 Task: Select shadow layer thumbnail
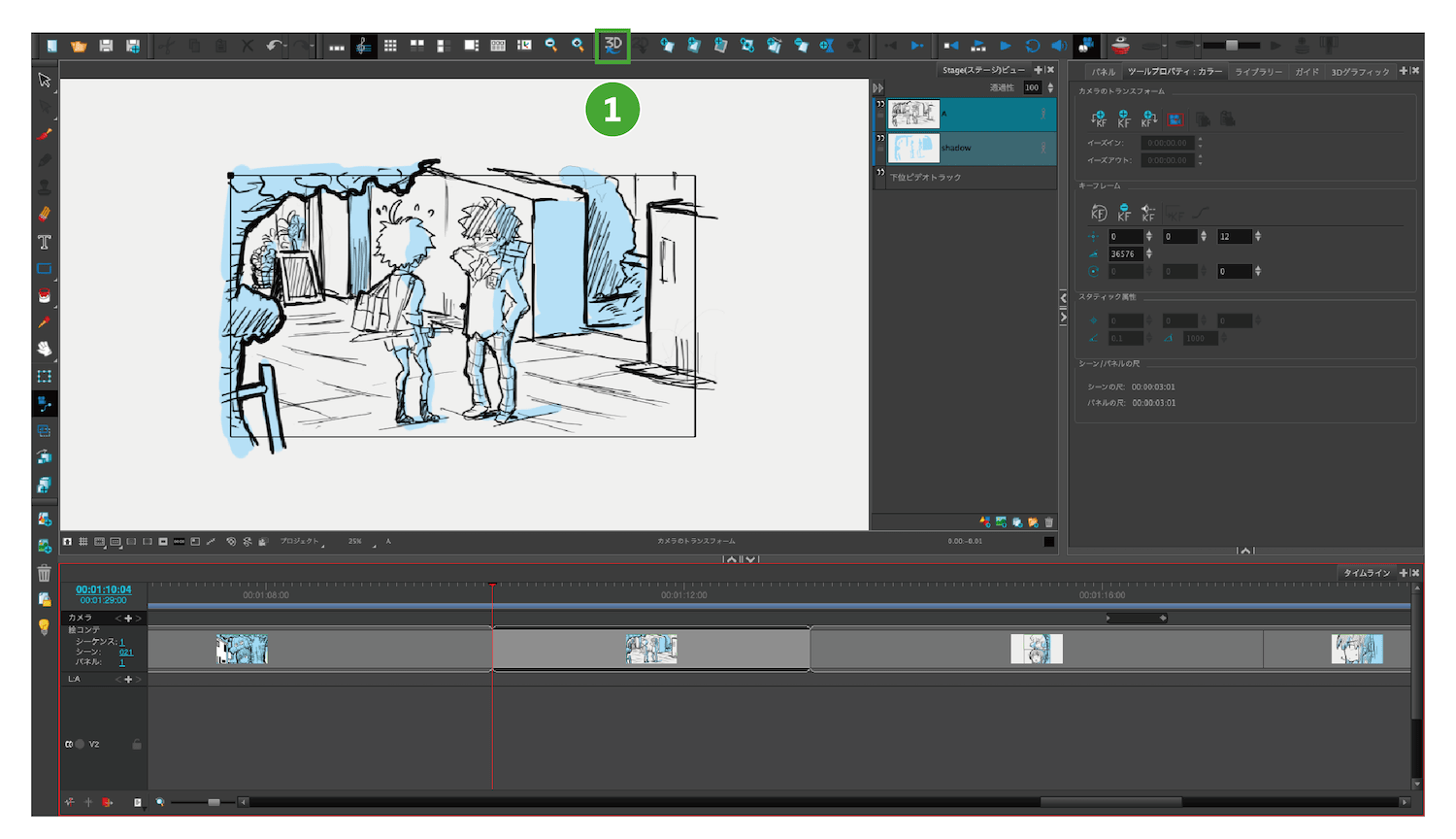pyautogui.click(x=914, y=148)
